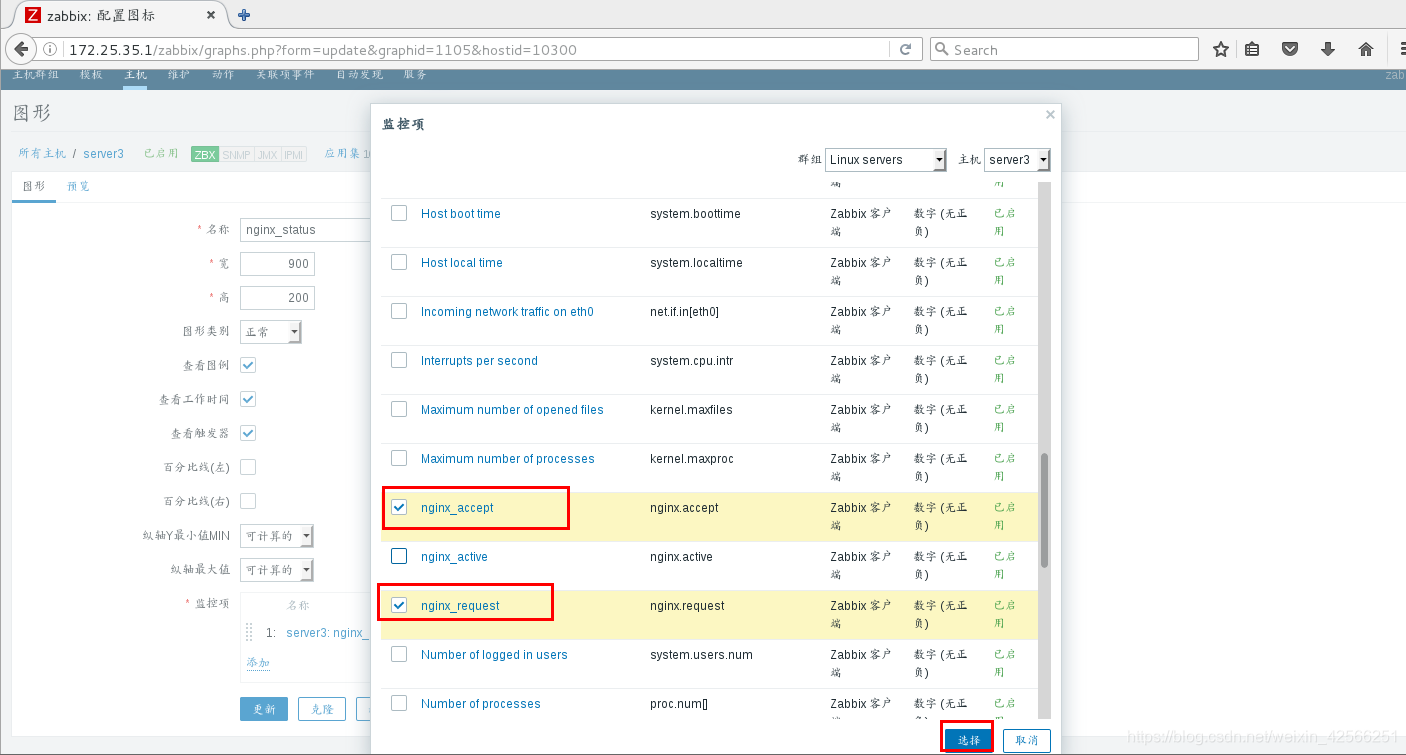Click the site information icon in address bar
Viewport: 1406px width, 755px height.
point(51,50)
